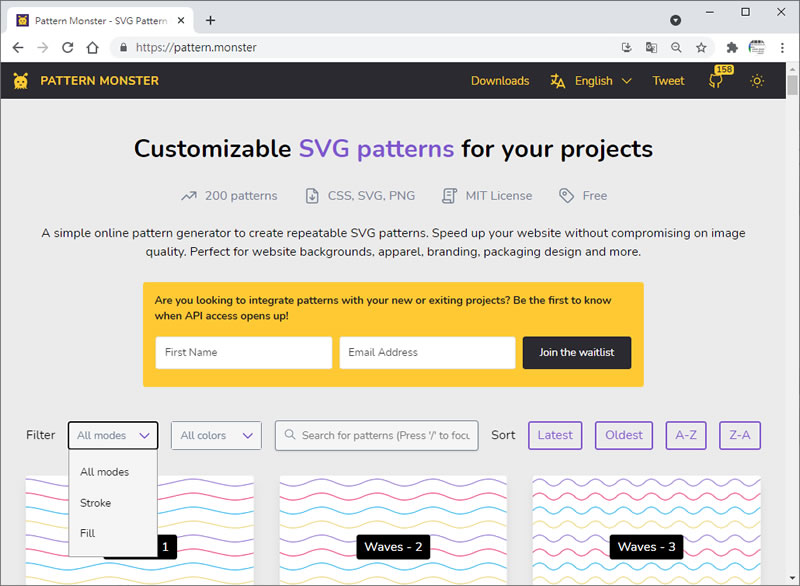Image resolution: width=800 pixels, height=586 pixels.
Task: Click the Pattern Monster logo icon
Action: [21, 81]
